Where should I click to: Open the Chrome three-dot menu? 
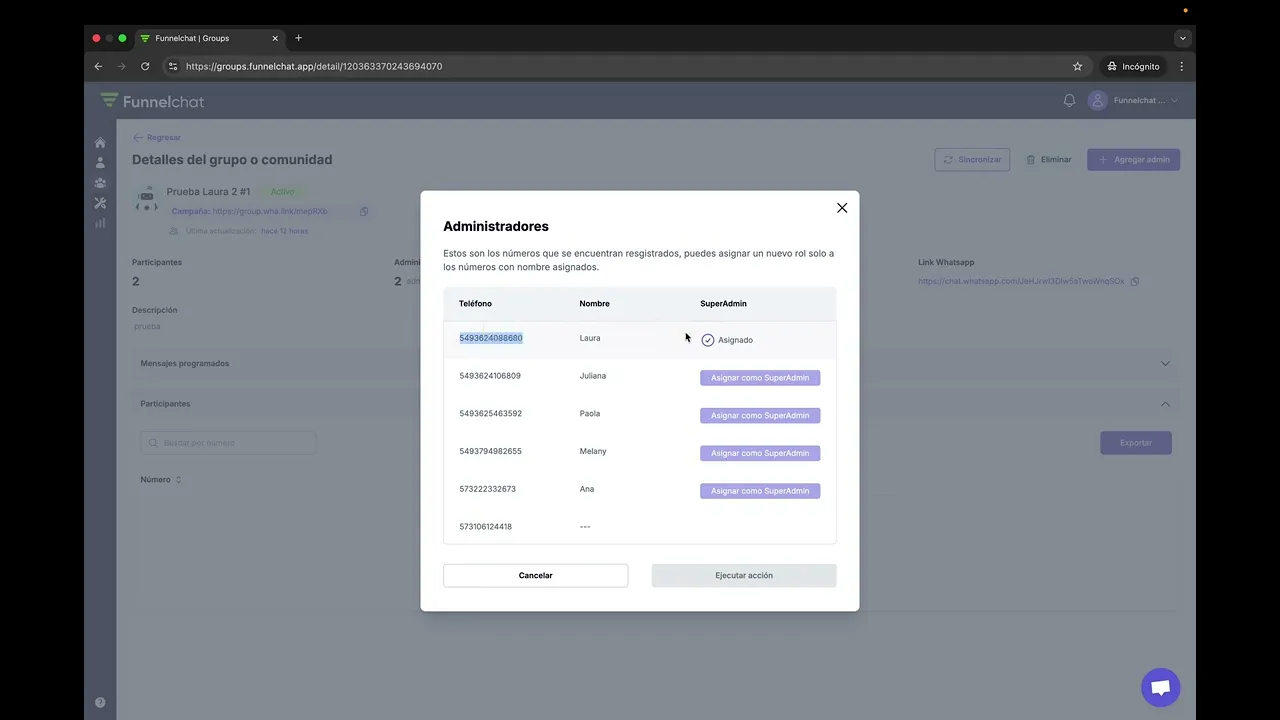1181,67
